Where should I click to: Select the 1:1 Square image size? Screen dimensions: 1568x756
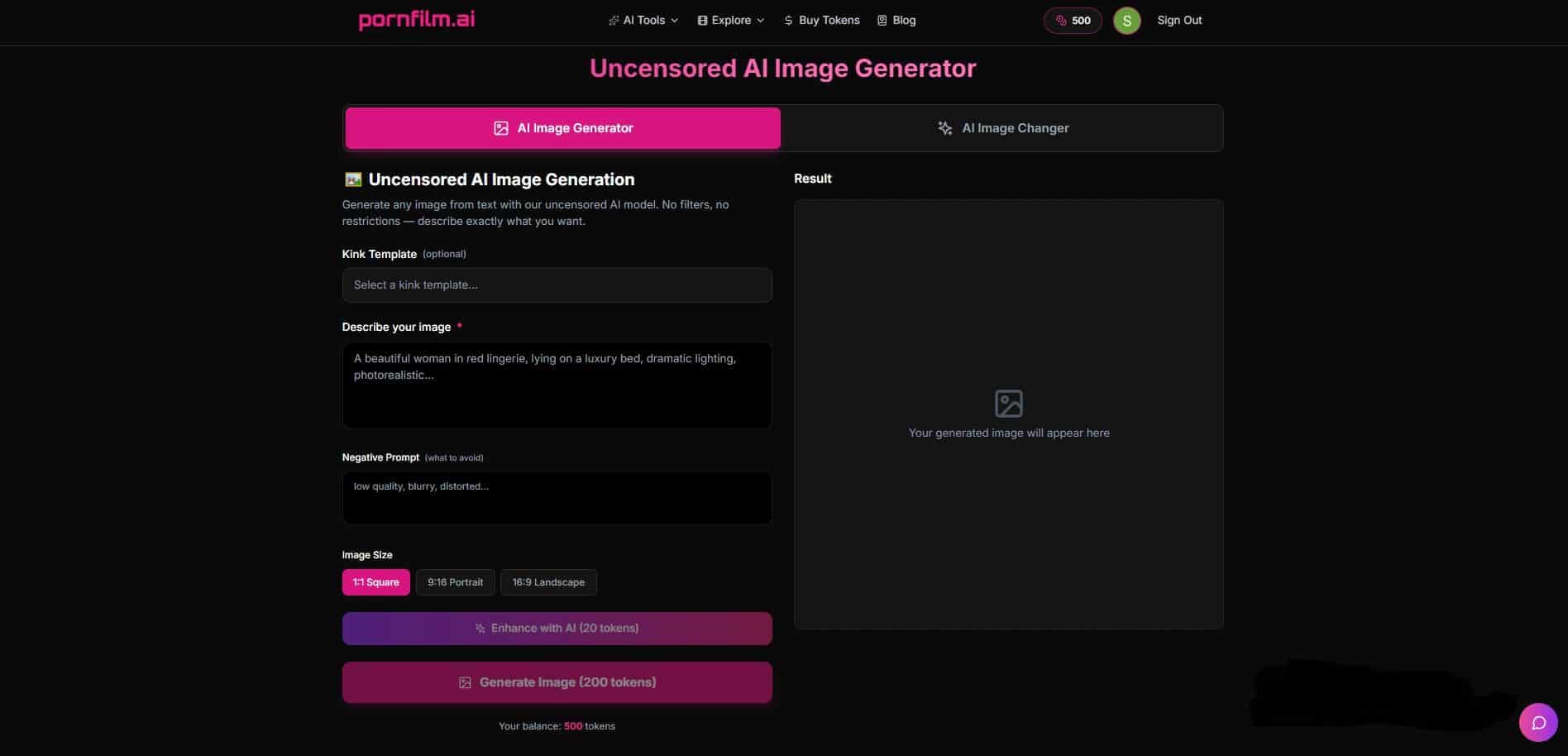[x=375, y=582]
